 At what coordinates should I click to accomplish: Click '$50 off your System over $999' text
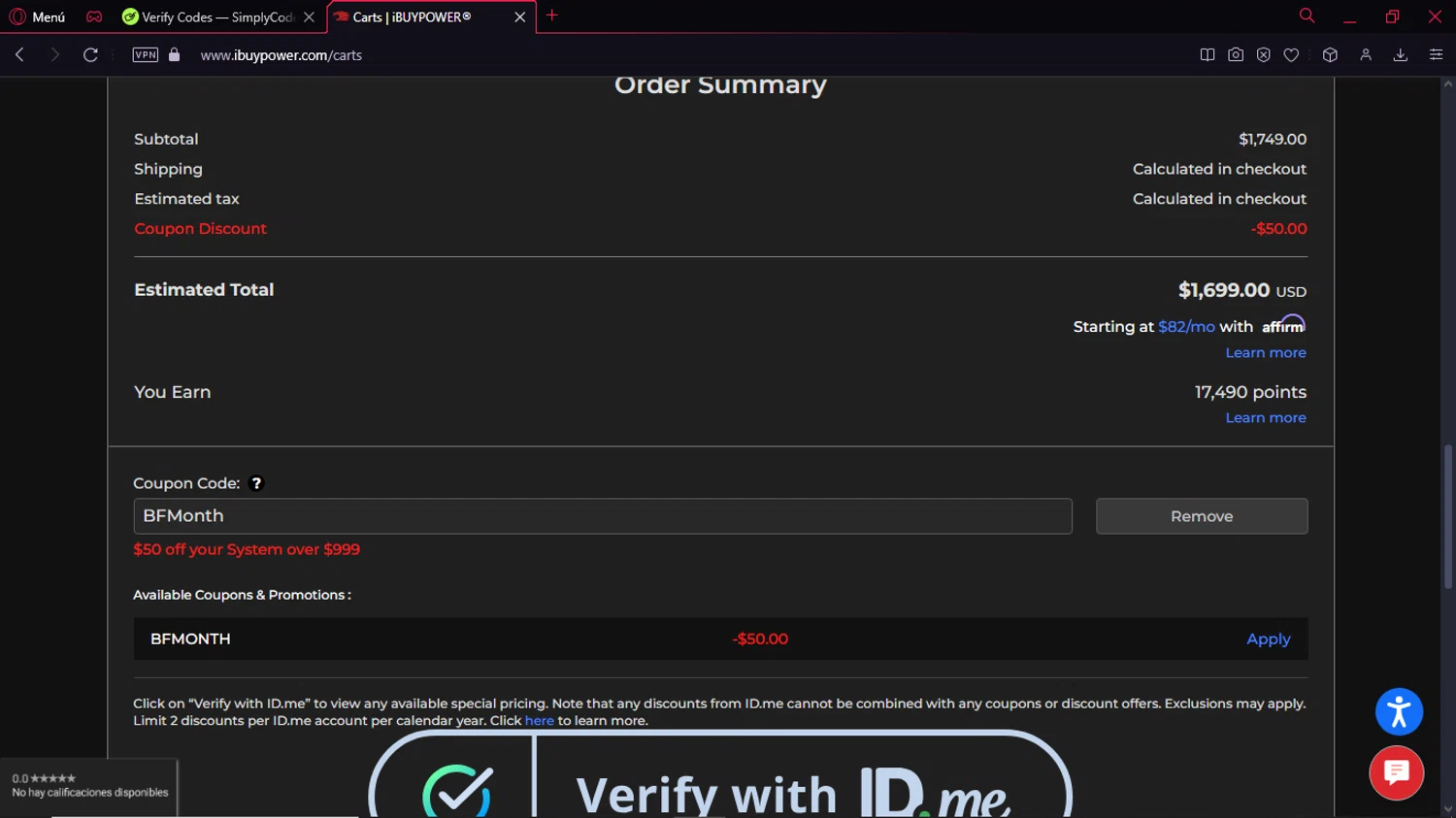point(247,550)
